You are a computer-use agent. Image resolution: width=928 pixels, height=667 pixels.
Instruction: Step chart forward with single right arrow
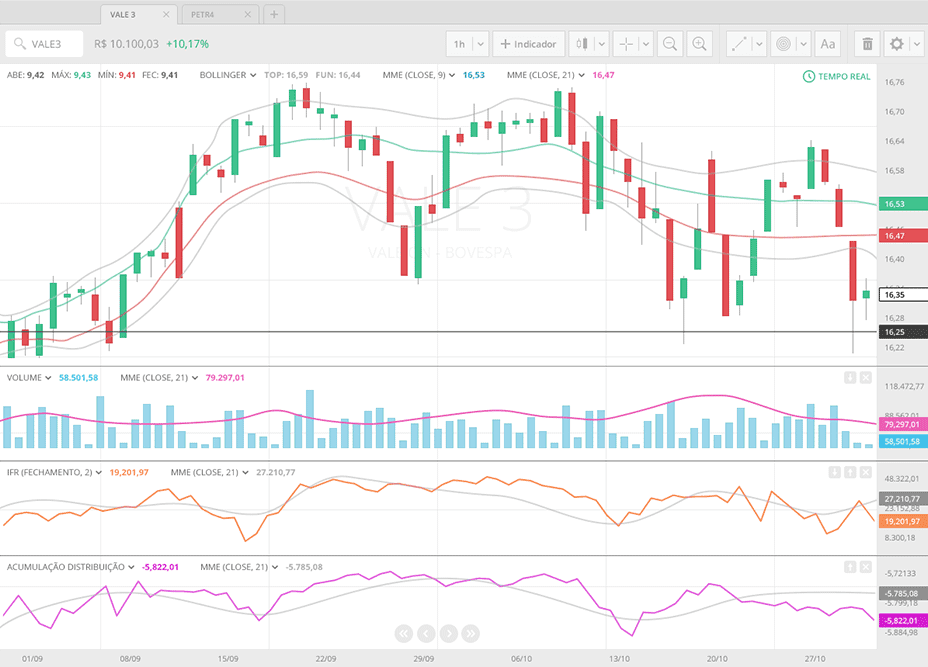click(x=449, y=634)
